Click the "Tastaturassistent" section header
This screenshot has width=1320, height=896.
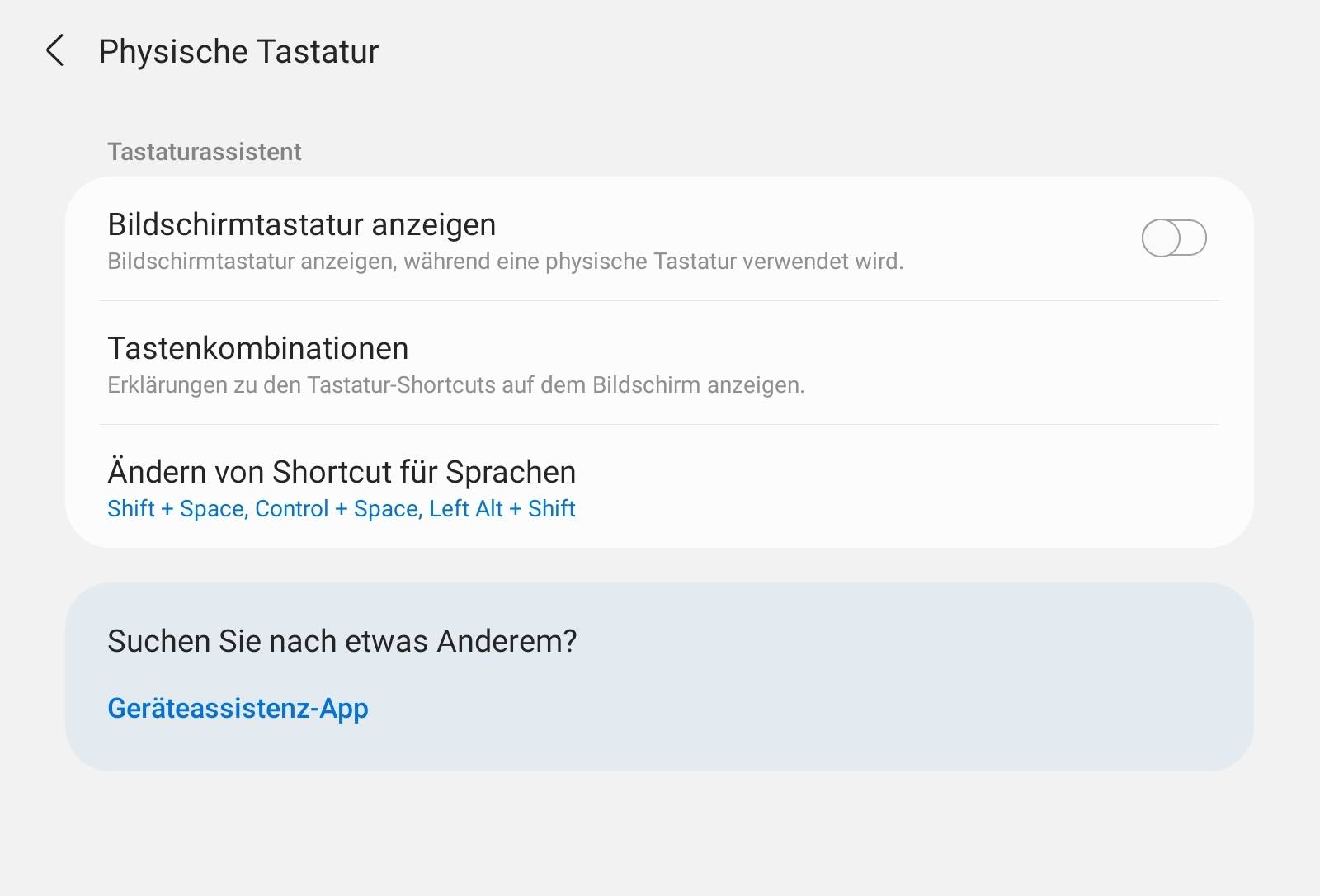tap(204, 152)
